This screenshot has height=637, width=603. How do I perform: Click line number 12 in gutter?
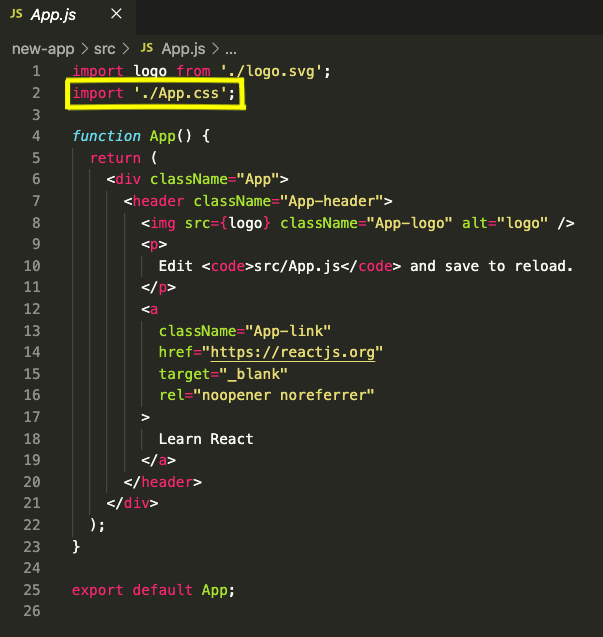tap(32, 309)
